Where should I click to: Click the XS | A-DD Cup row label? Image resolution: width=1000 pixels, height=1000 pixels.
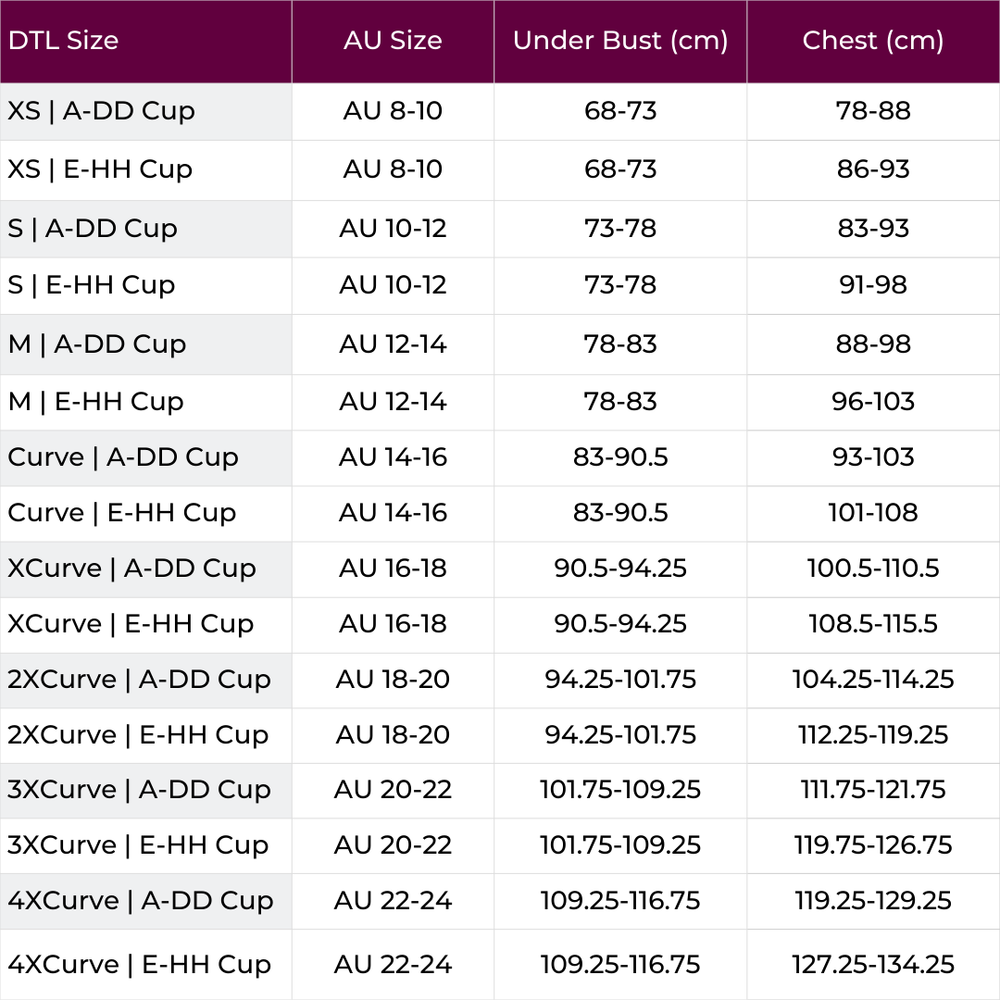[x=101, y=112]
